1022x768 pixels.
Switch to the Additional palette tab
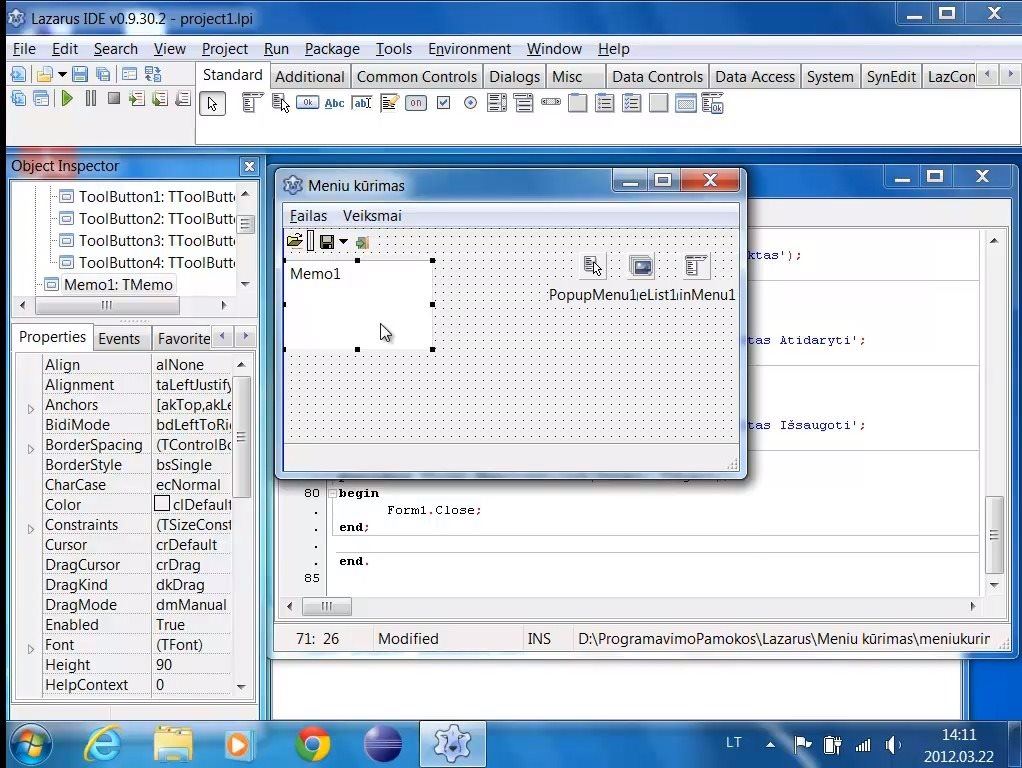click(310, 76)
